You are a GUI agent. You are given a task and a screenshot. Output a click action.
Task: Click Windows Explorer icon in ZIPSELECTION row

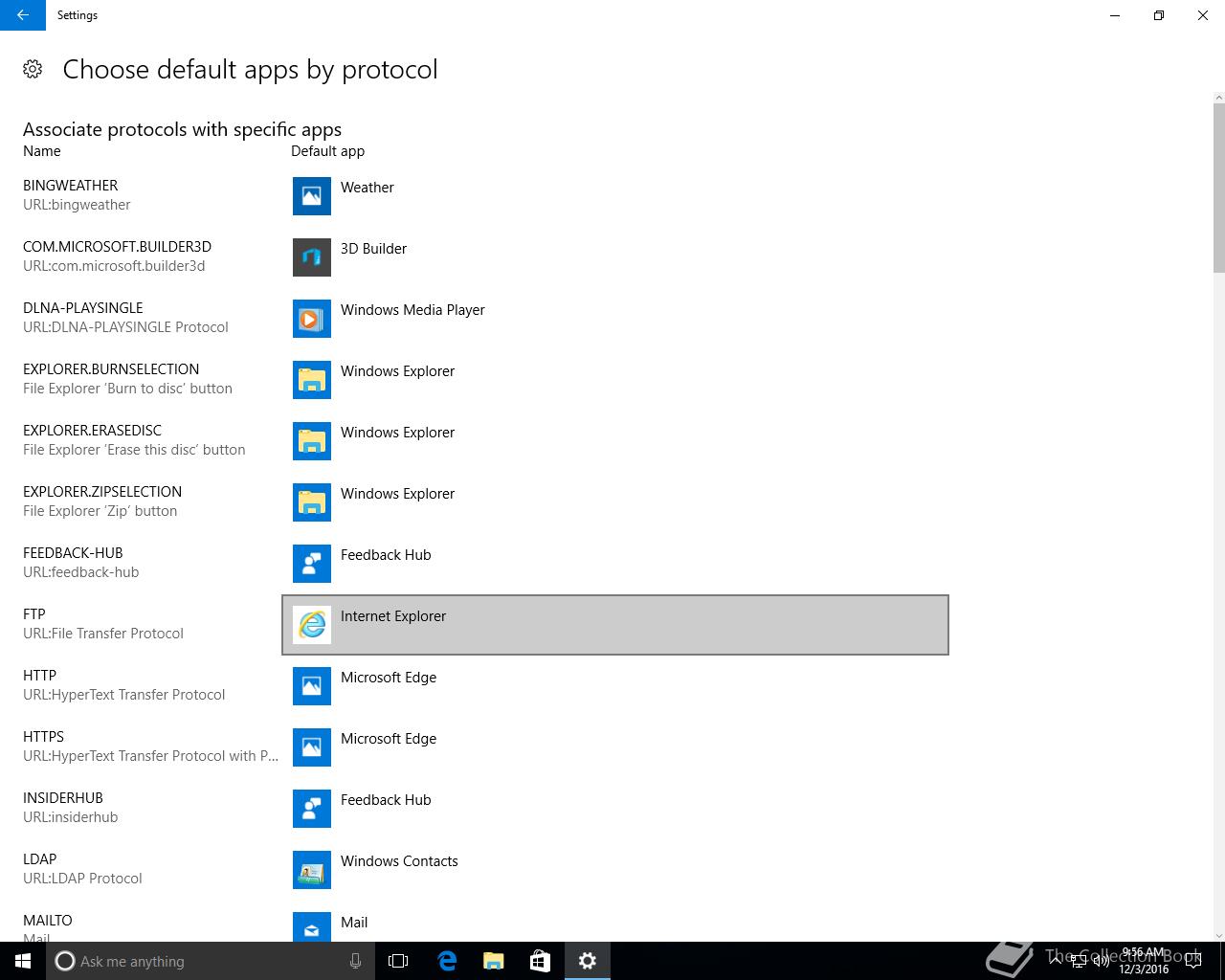coord(312,502)
